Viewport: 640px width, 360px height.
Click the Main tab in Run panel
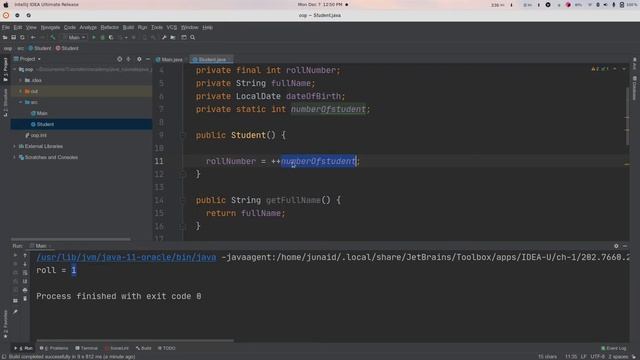pos(40,246)
